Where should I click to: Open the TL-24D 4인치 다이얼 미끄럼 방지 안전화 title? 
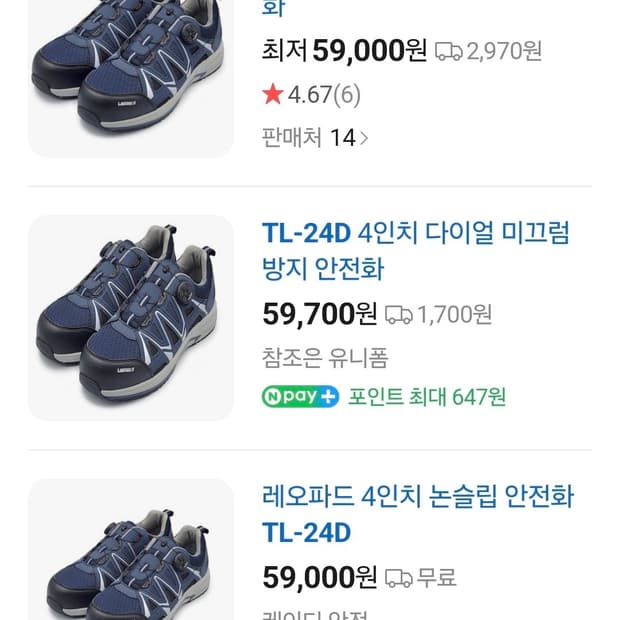416,251
